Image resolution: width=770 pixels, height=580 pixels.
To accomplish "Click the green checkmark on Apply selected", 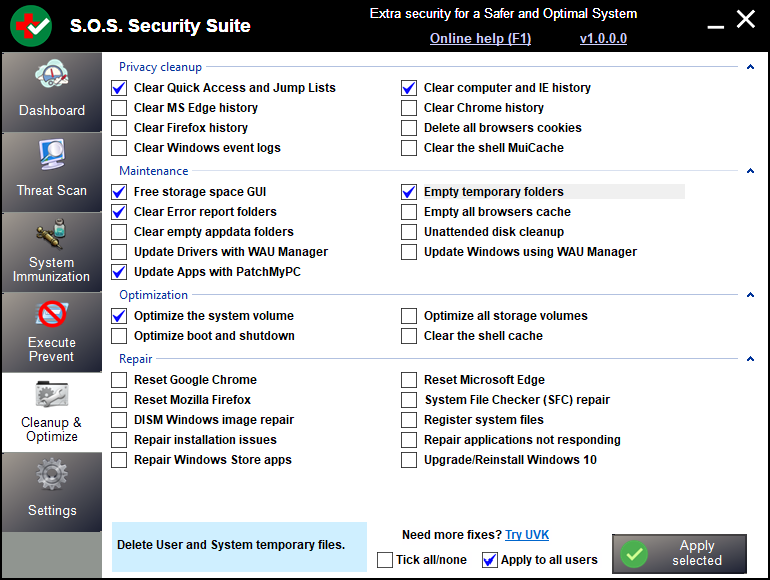I will tap(634, 553).
